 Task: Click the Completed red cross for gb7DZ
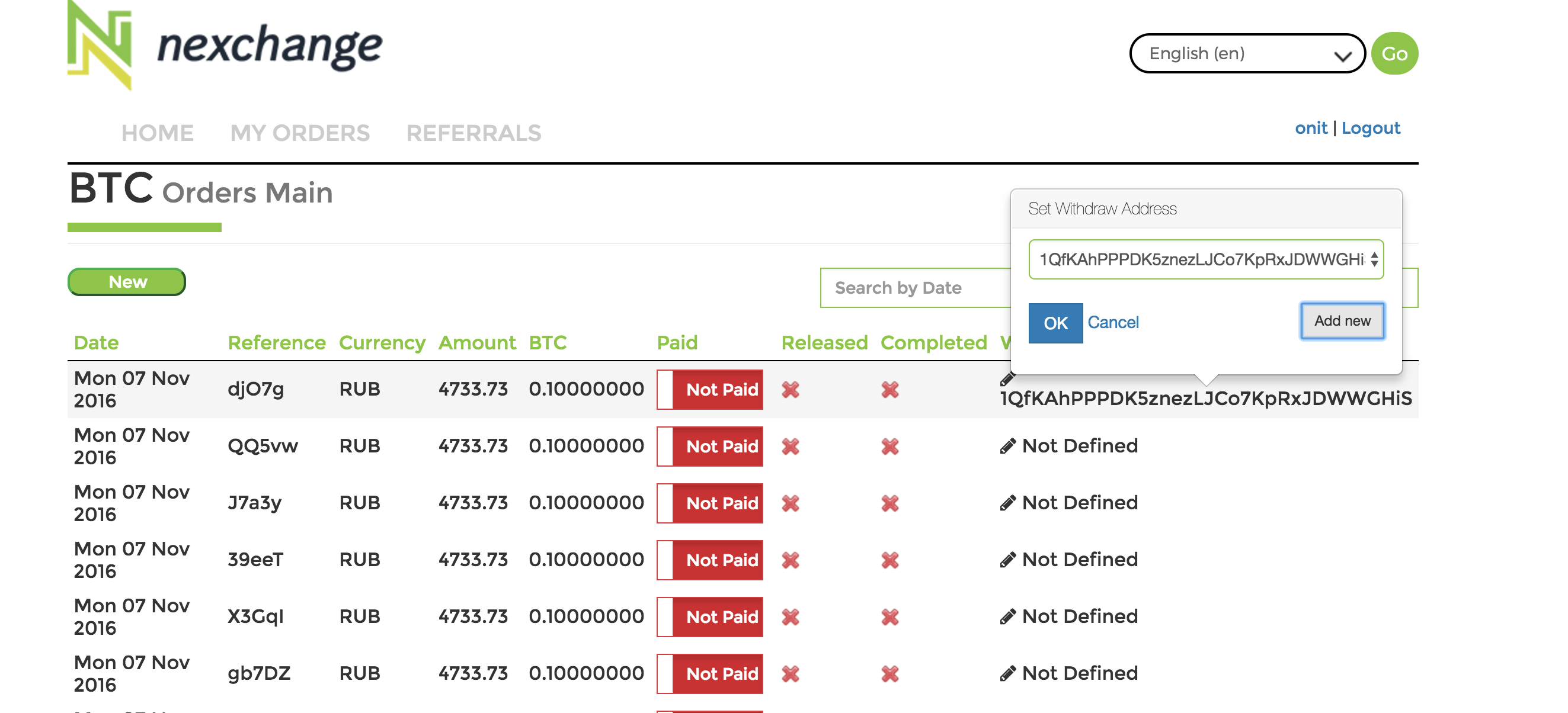[x=890, y=673]
